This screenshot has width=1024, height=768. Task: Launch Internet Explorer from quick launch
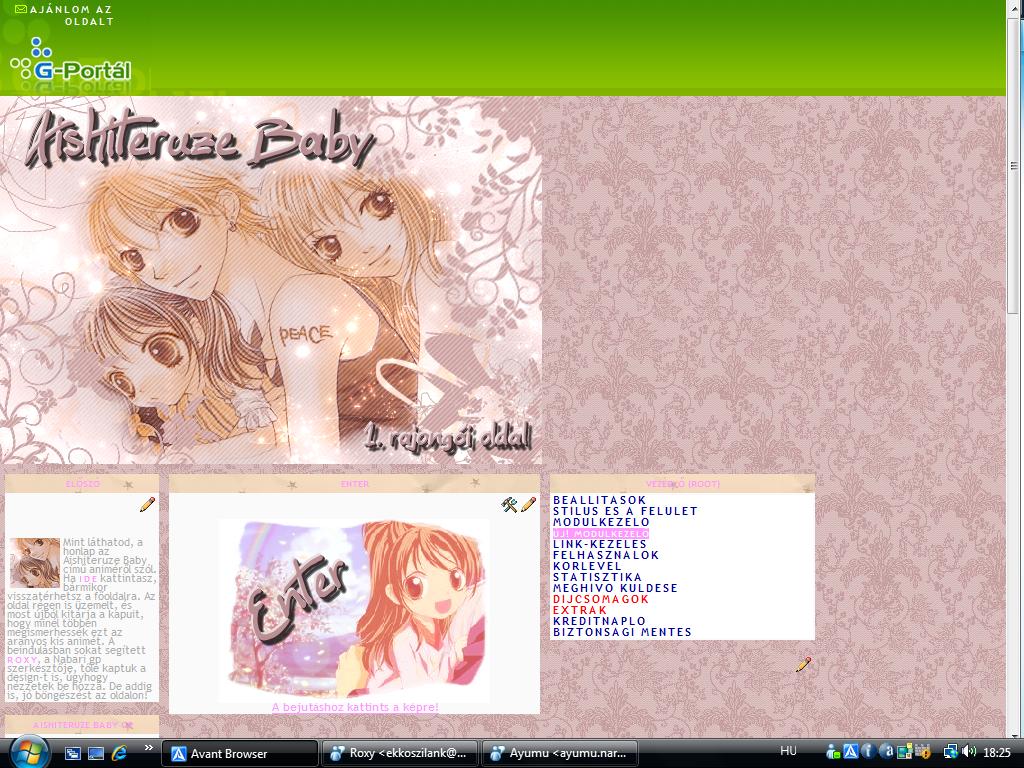tap(119, 753)
